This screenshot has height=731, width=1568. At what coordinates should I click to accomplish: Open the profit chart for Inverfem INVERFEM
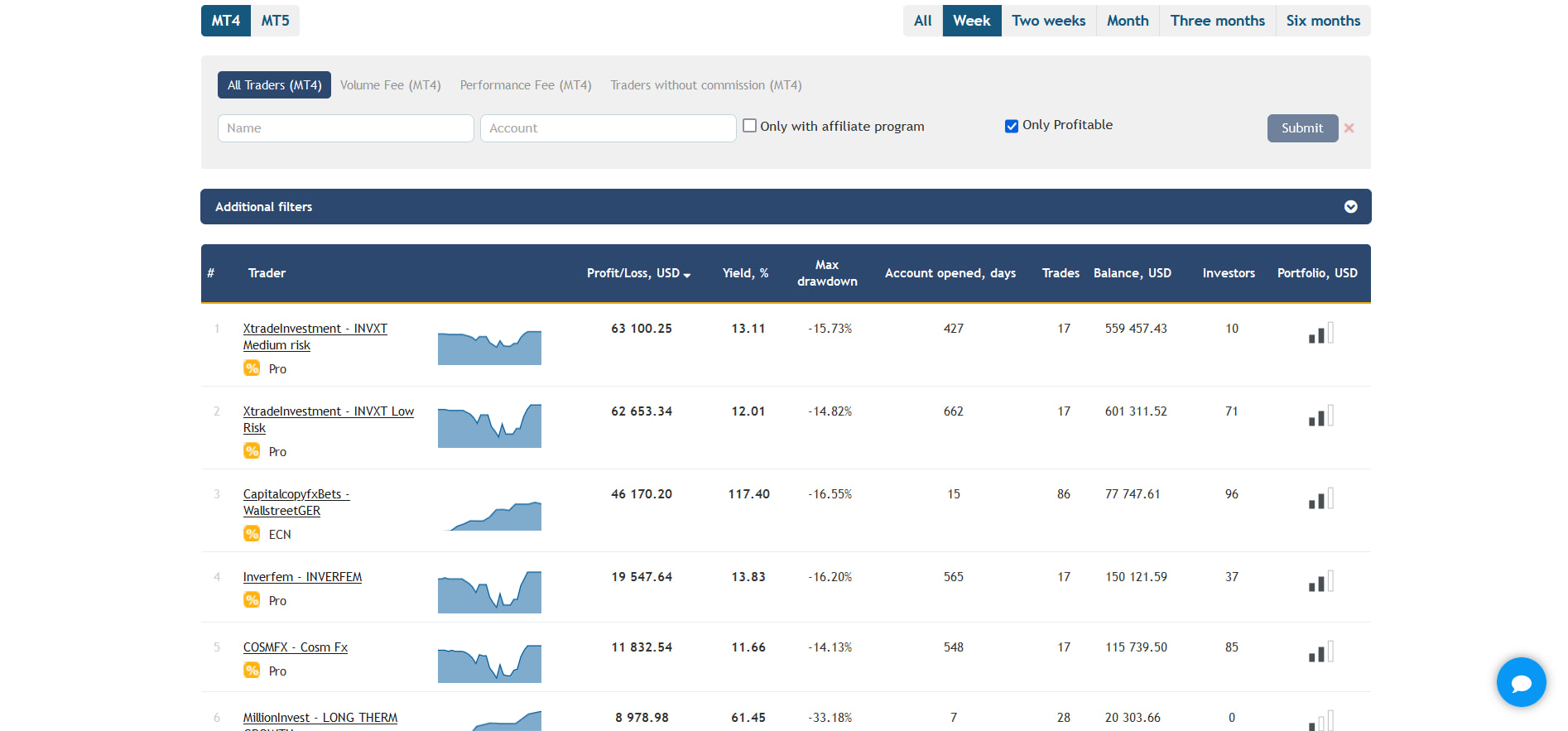489,591
